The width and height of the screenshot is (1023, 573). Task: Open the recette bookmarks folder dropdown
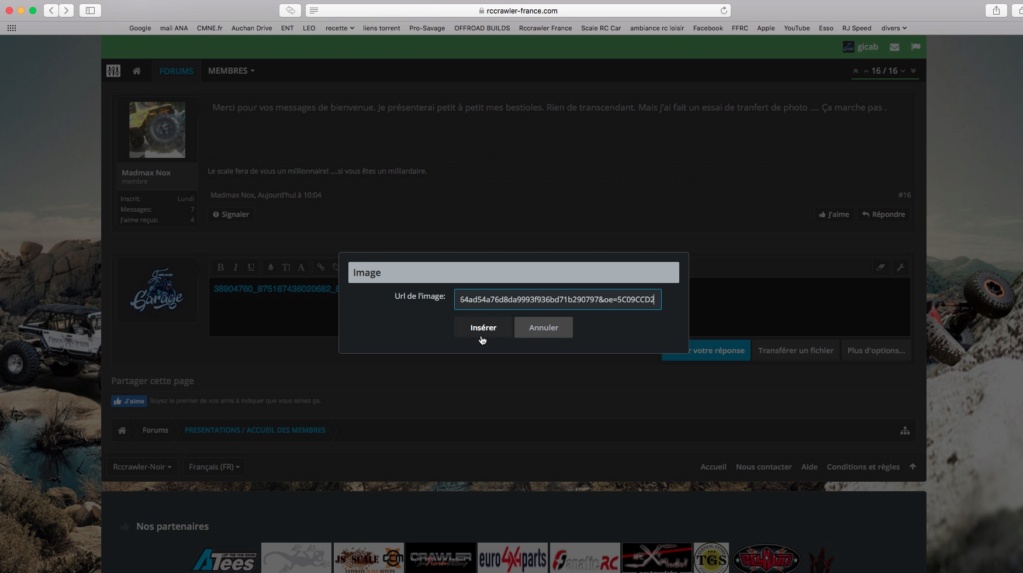(338, 28)
